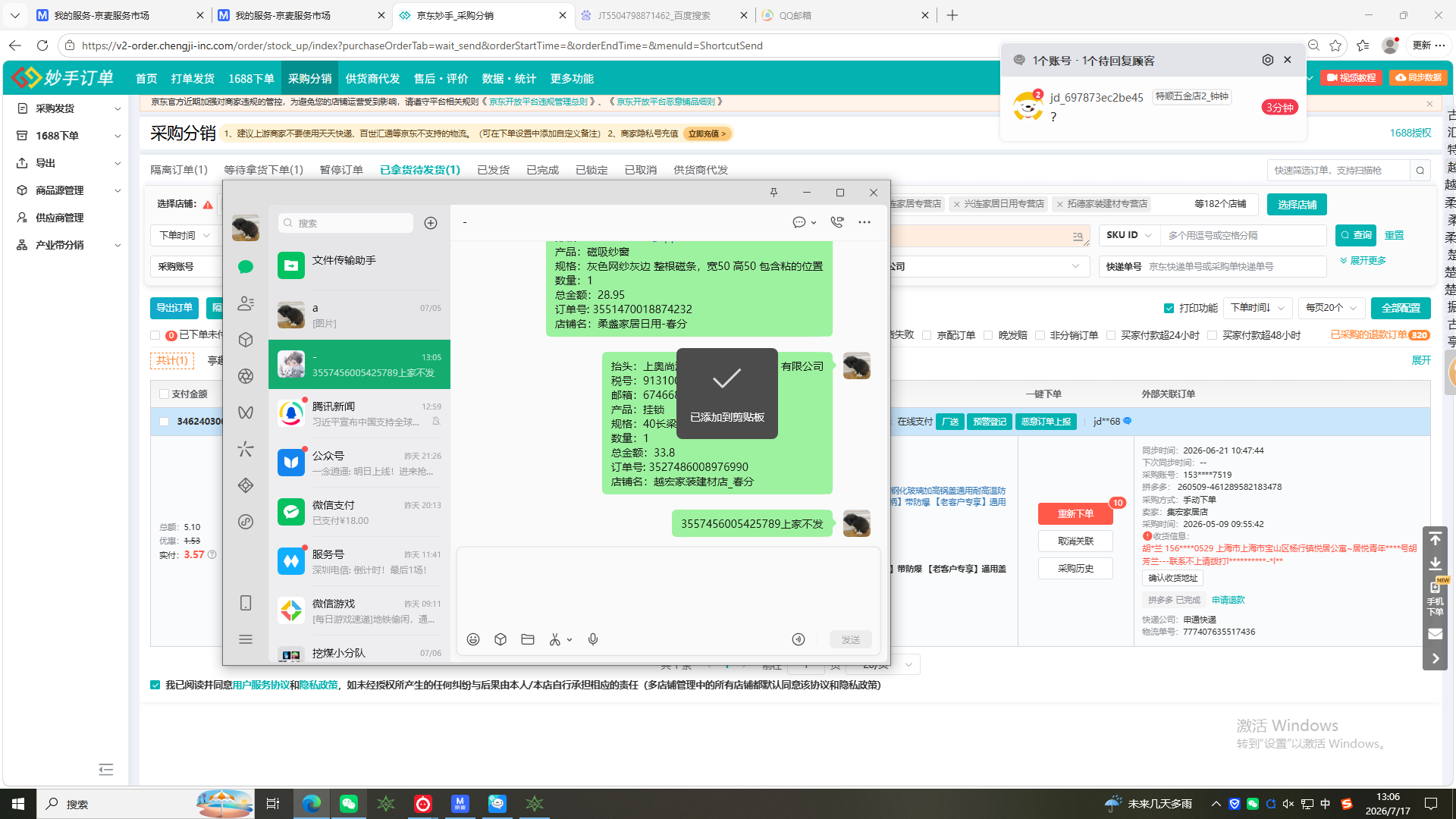
Task: Click the floating envelope message icon
Action: coord(1436,634)
